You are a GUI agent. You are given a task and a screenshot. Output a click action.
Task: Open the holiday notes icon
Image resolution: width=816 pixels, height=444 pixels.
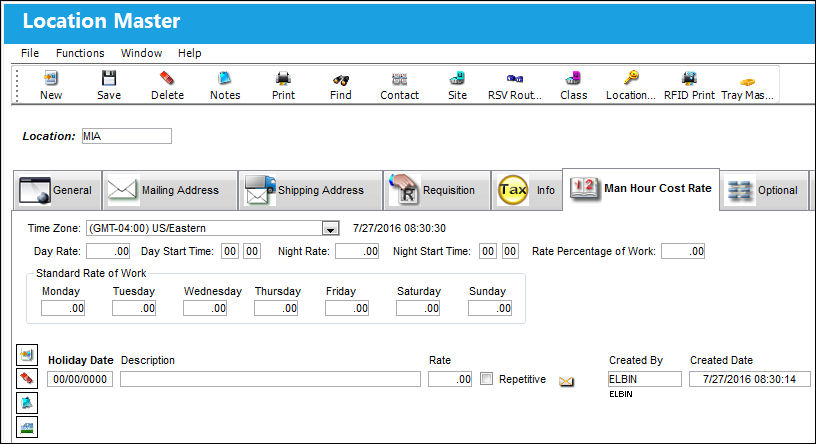27,402
